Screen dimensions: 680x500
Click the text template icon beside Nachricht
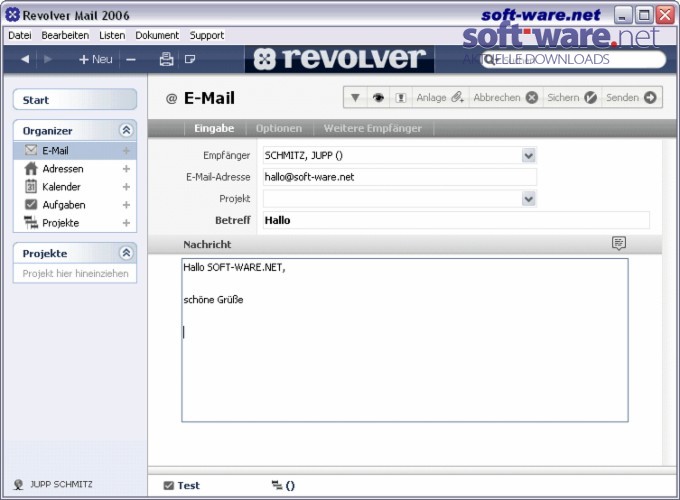pos(619,243)
